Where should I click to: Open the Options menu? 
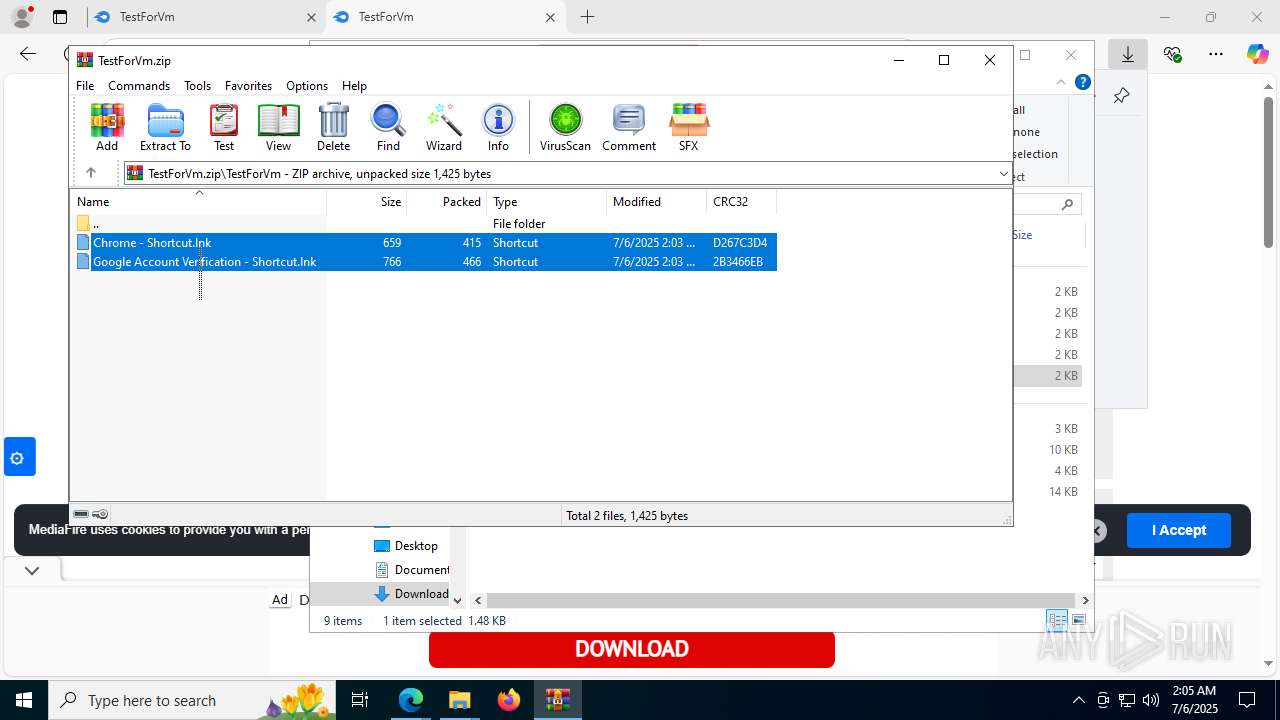click(307, 86)
